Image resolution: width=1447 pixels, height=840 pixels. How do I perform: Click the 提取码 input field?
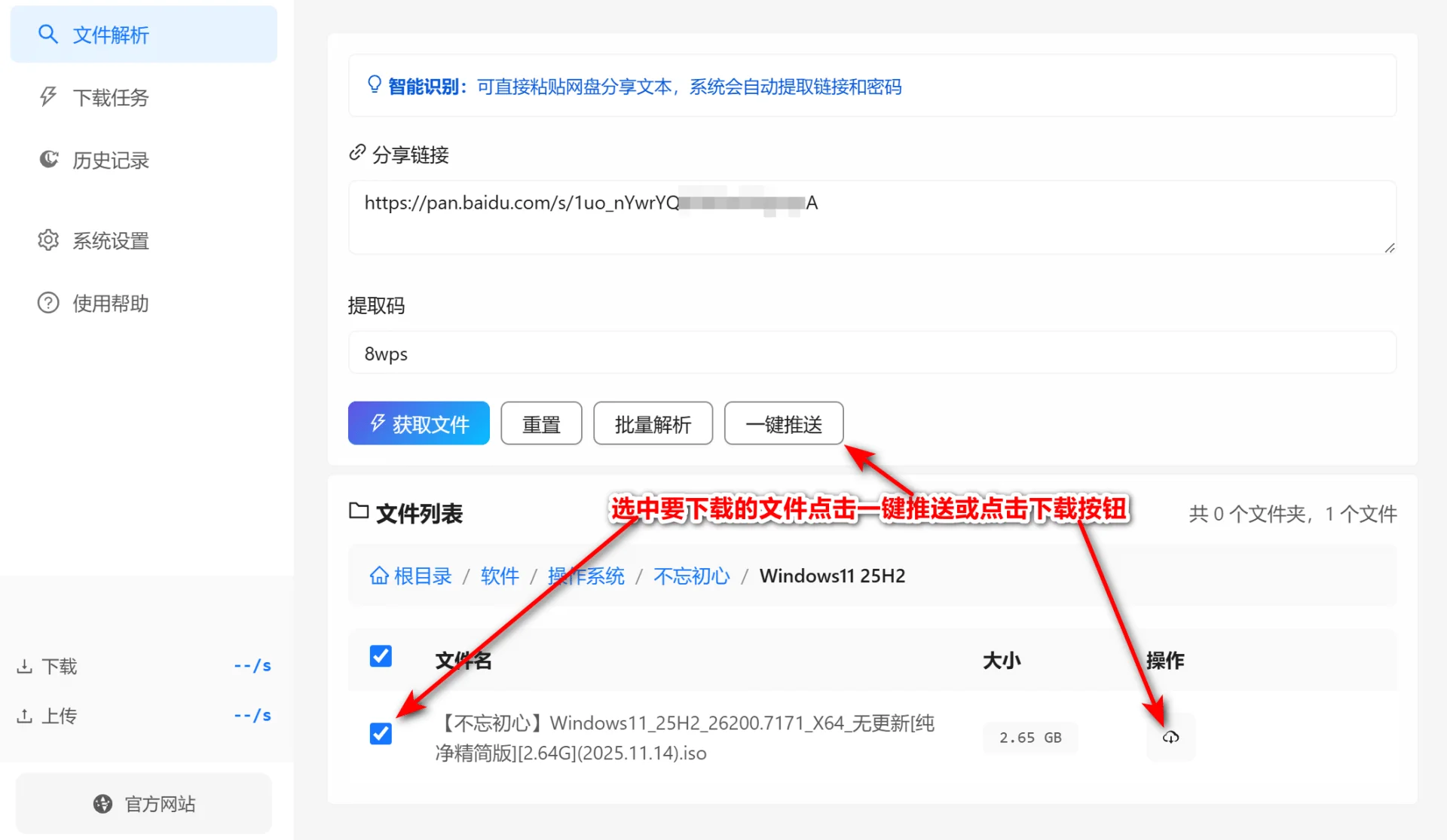click(872, 353)
